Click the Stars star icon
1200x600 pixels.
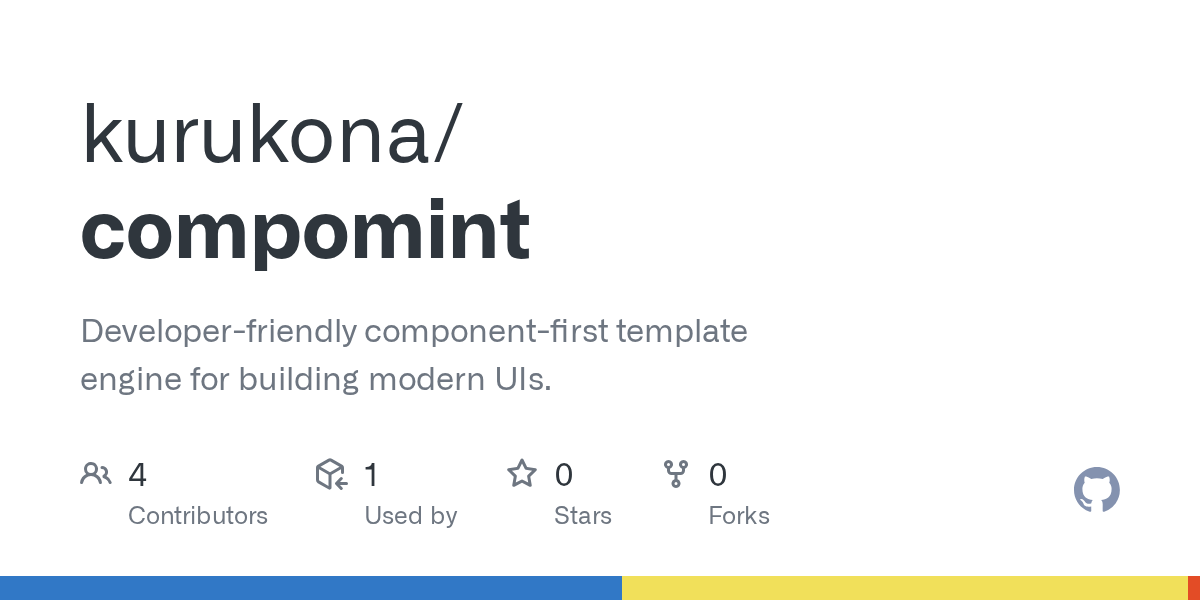pos(522,474)
